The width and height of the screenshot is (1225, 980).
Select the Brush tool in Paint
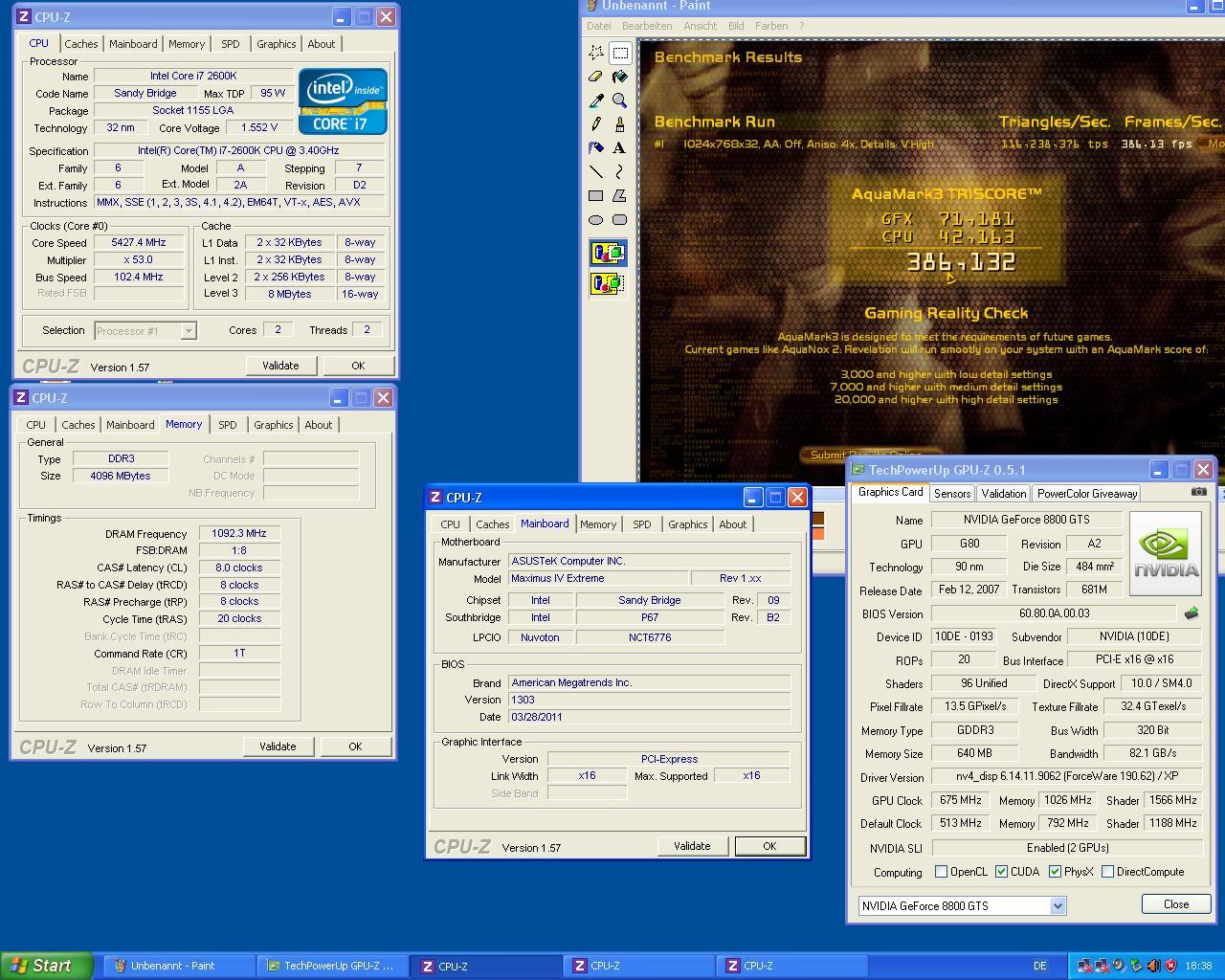coord(620,124)
